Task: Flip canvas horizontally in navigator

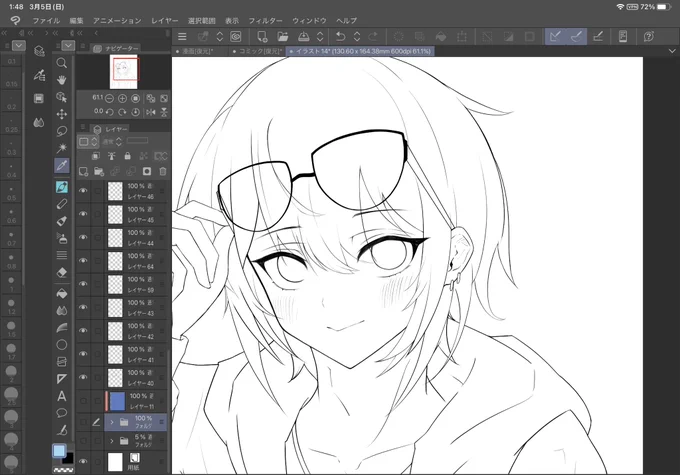Action: [x=150, y=112]
